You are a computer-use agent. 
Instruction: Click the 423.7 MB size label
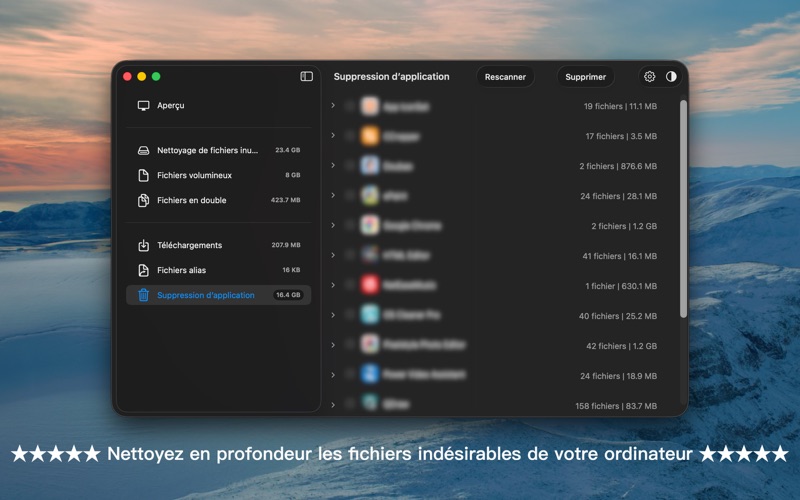[286, 200]
